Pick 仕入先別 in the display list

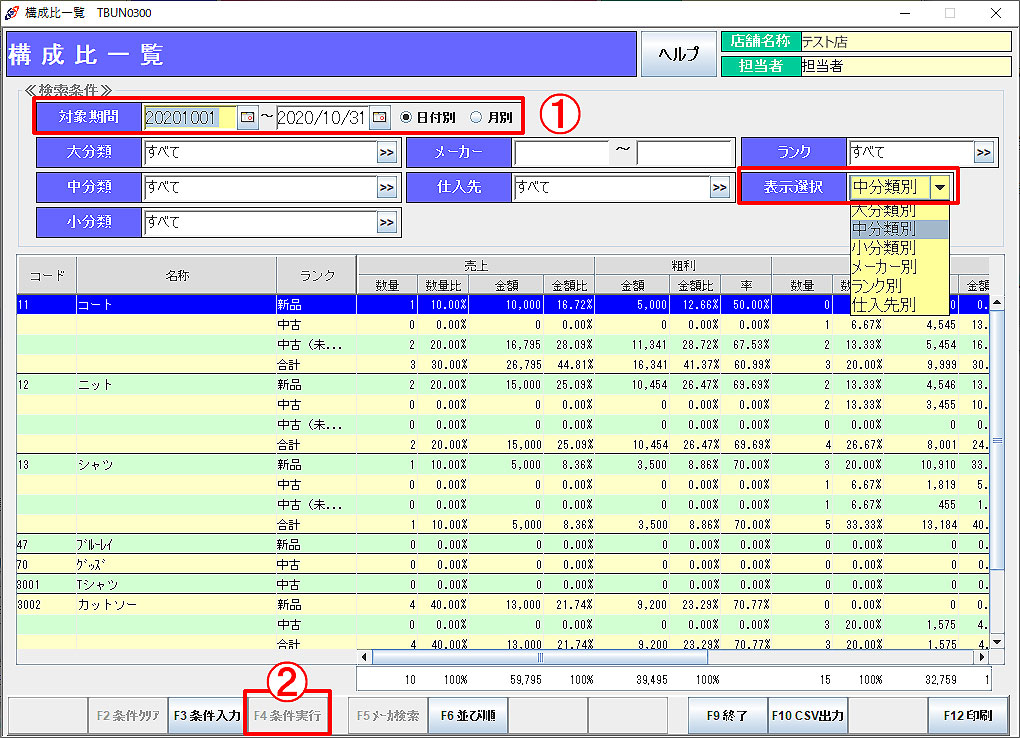click(x=883, y=305)
